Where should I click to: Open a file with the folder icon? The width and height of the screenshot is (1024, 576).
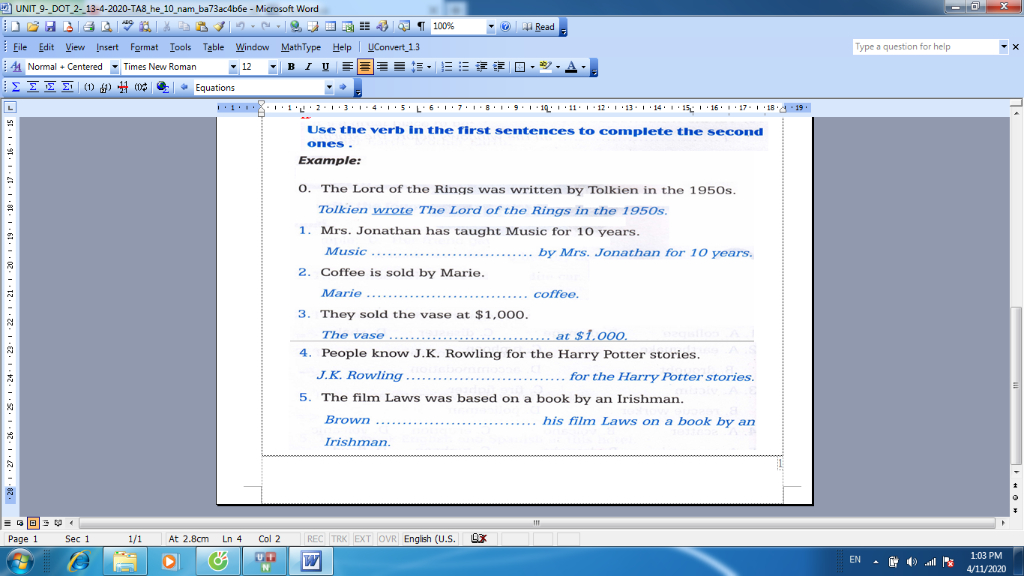(33, 27)
